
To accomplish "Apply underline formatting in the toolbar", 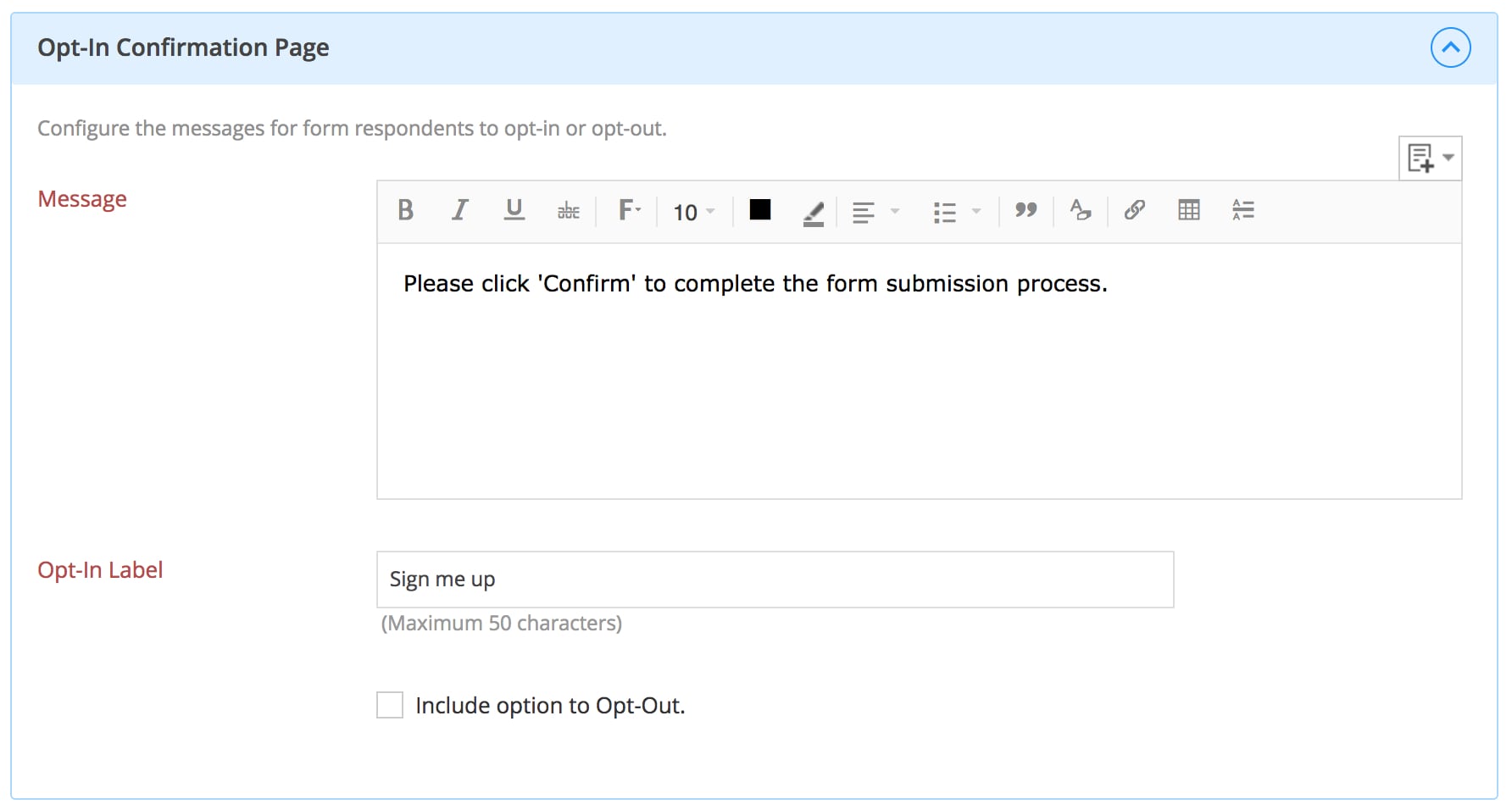I will tap(514, 211).
